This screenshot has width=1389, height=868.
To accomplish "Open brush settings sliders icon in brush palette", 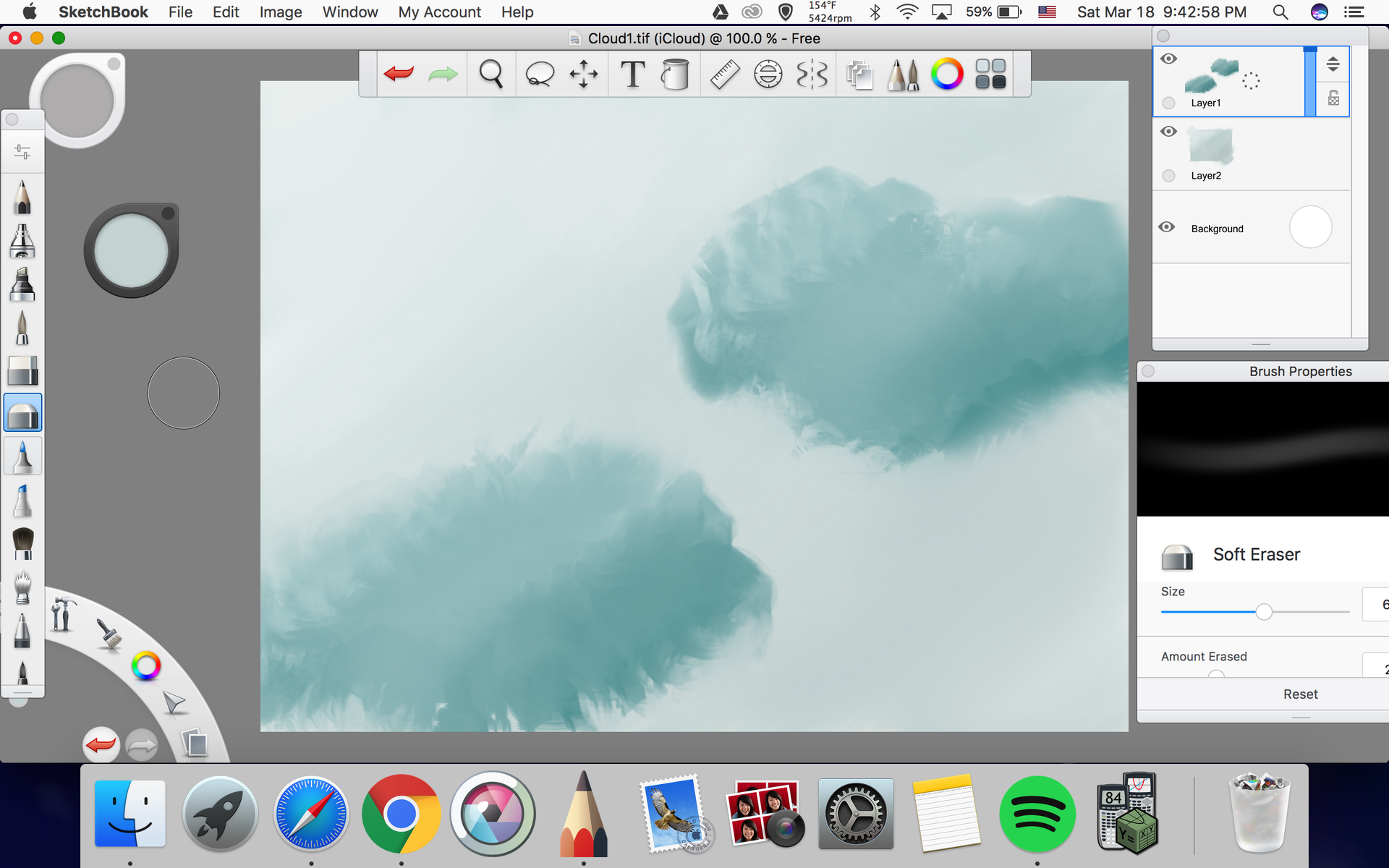I will [x=22, y=152].
